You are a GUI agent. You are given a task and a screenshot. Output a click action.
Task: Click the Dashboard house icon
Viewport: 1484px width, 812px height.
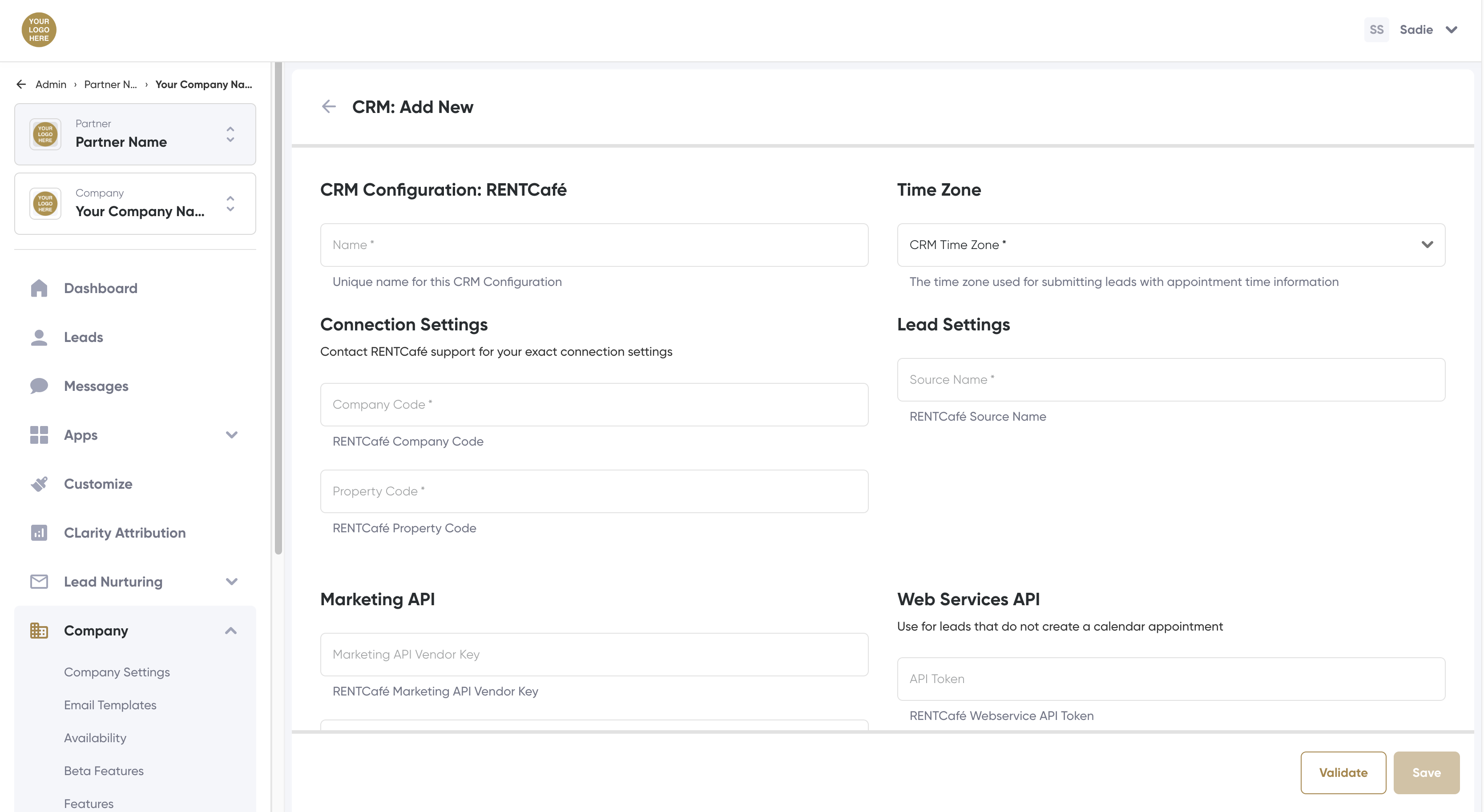[39, 288]
